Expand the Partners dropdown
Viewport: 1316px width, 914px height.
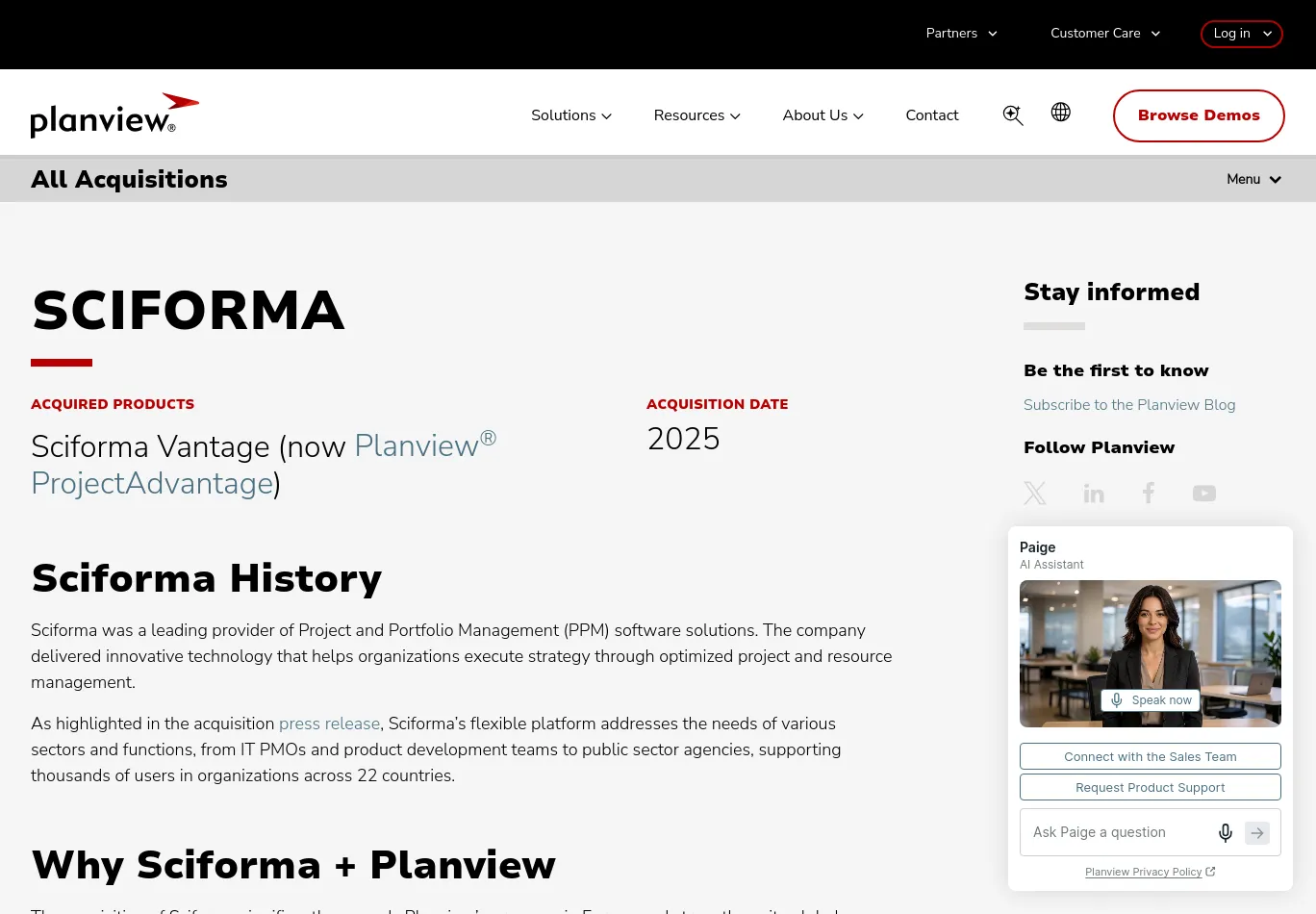coord(961,34)
